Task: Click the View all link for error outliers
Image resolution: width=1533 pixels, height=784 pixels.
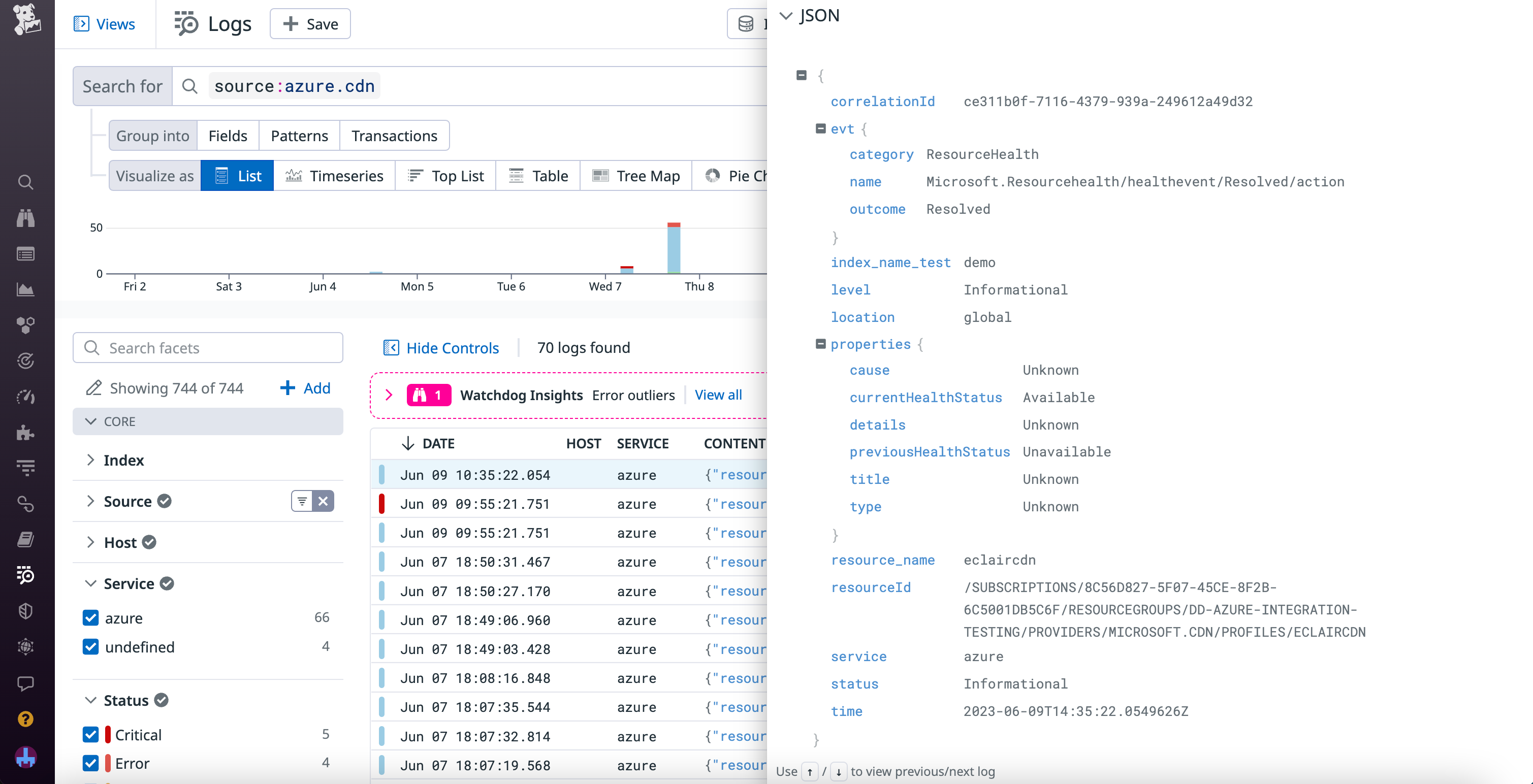Action: (718, 395)
